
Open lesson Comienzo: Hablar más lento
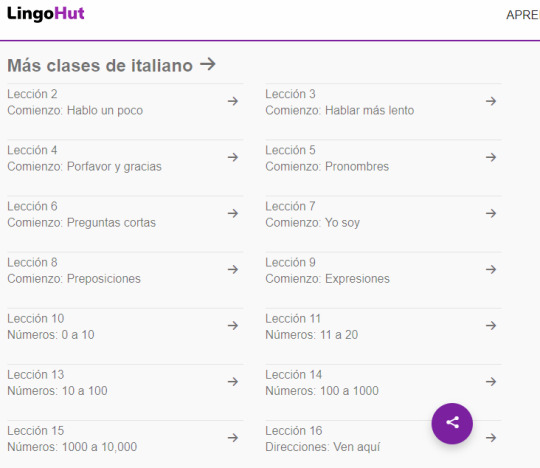point(340,111)
